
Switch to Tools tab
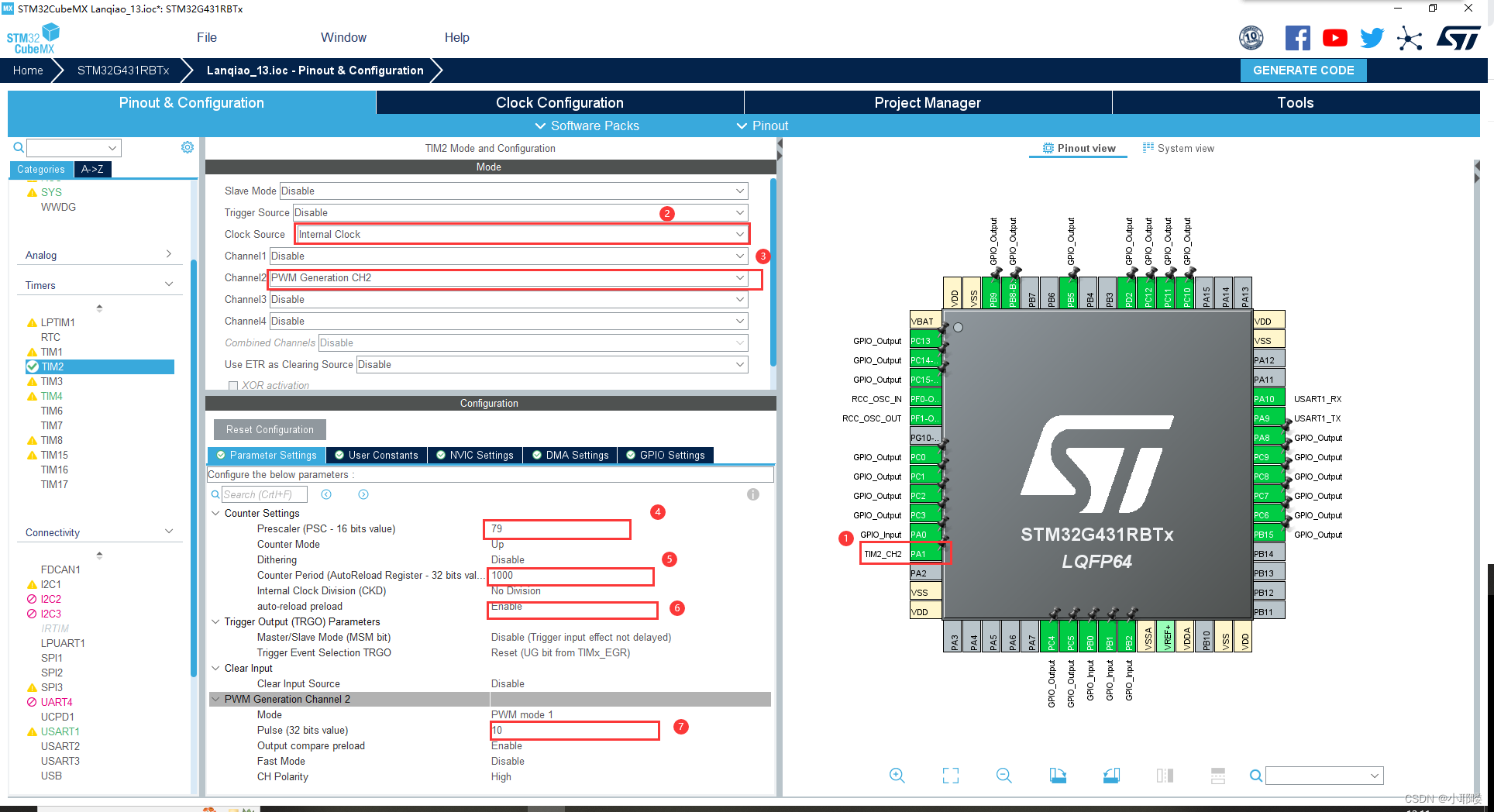[x=1296, y=102]
